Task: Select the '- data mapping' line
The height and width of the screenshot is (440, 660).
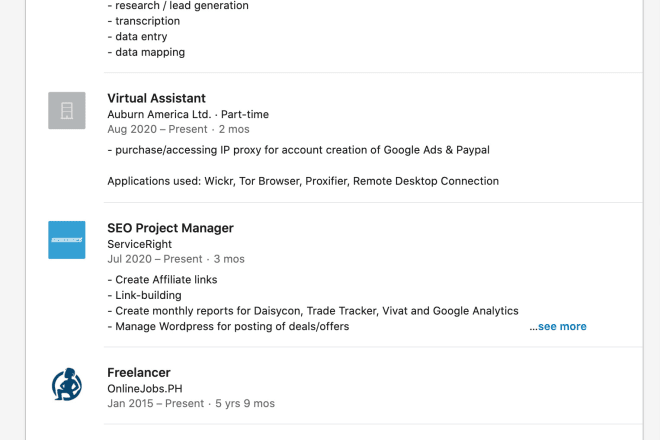Action: coord(146,52)
